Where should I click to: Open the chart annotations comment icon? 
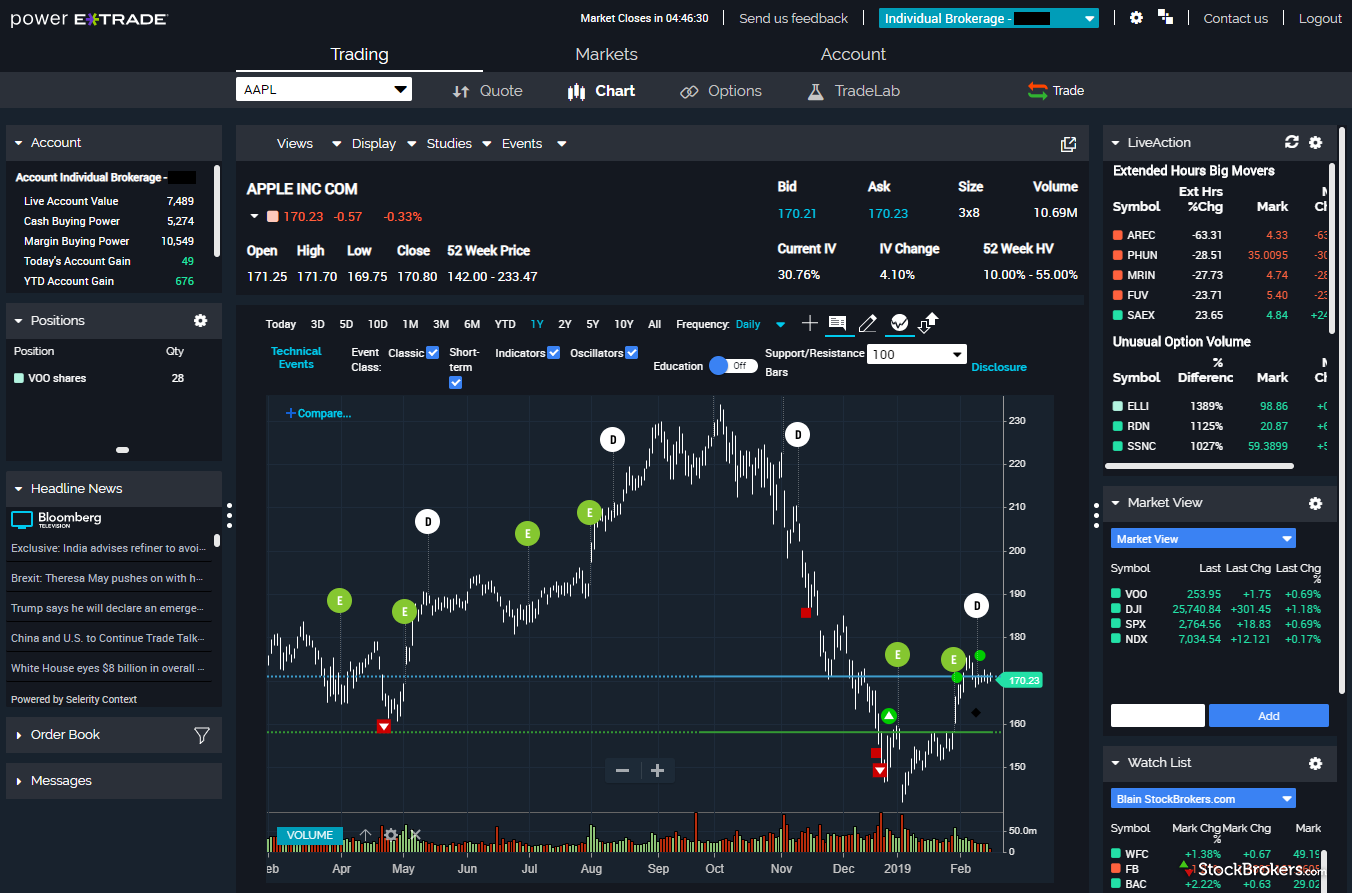[x=838, y=323]
